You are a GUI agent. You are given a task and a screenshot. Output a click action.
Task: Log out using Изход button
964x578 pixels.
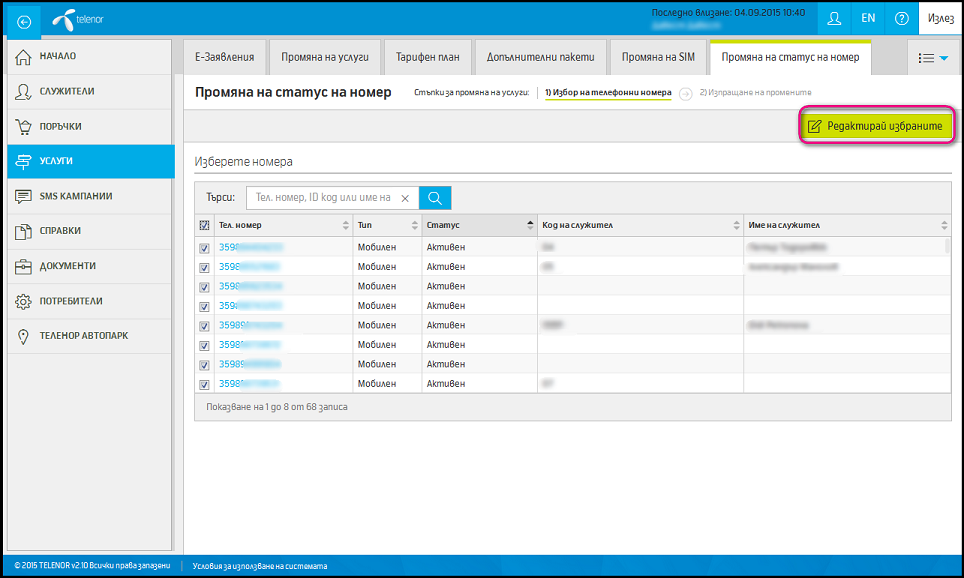pos(941,18)
